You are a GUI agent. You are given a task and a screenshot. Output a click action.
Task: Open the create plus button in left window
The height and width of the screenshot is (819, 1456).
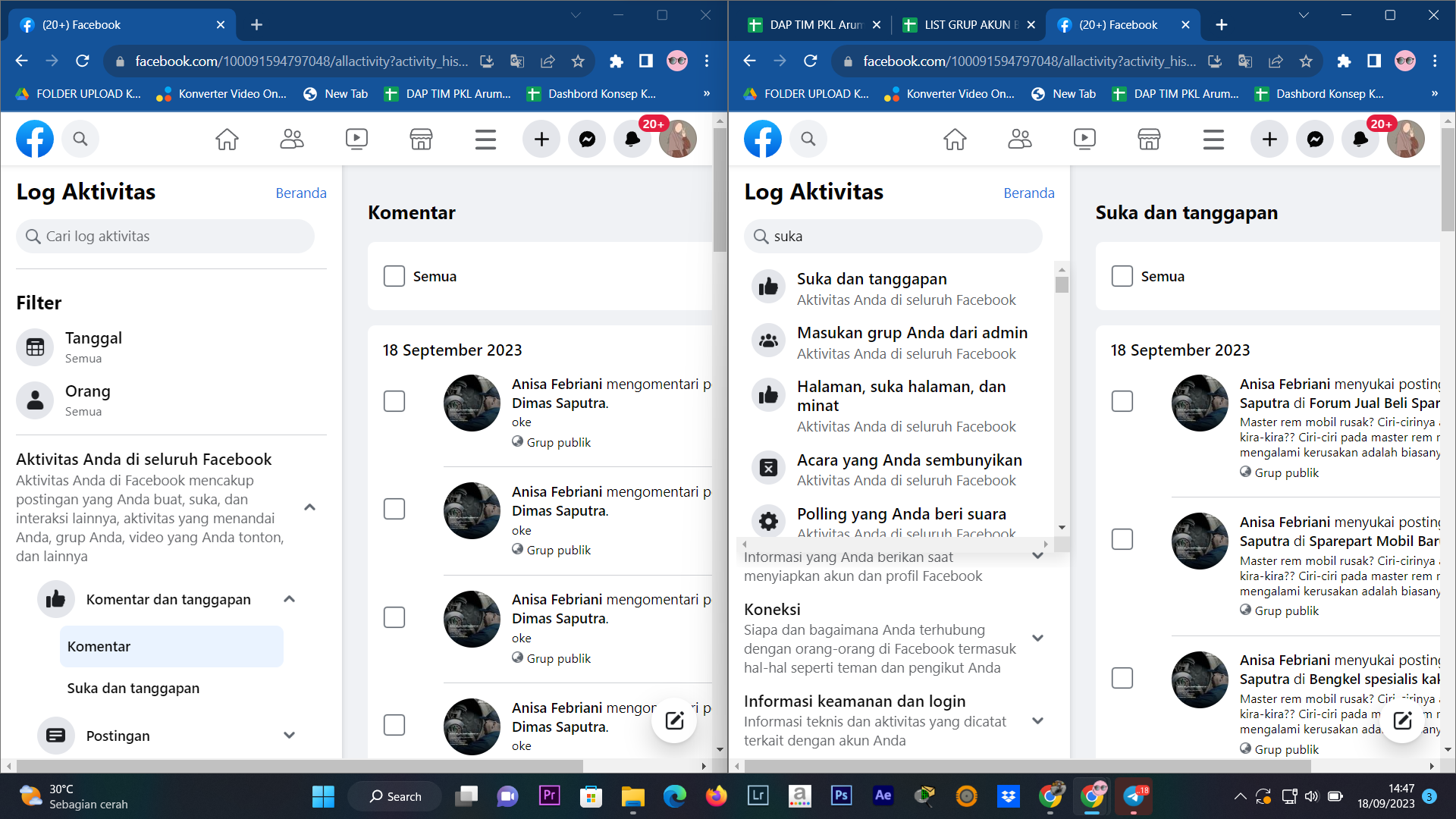[x=541, y=140]
